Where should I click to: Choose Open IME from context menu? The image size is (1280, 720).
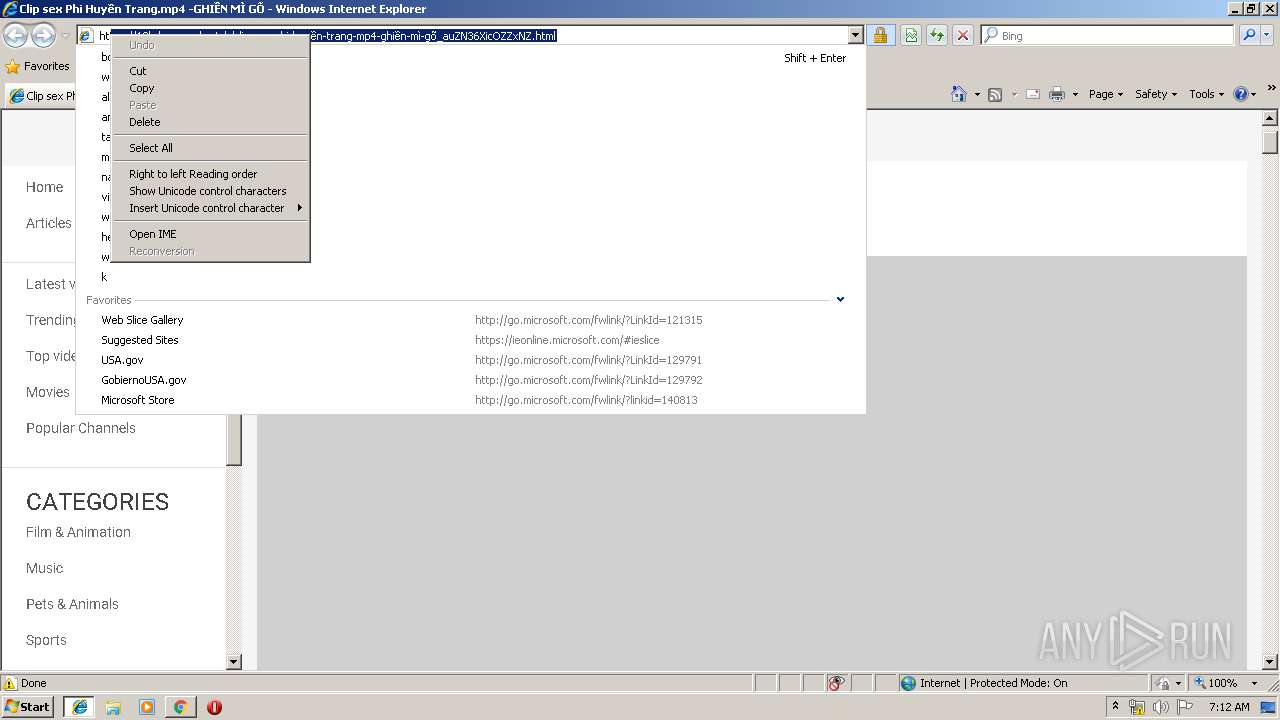pyautogui.click(x=210, y=234)
